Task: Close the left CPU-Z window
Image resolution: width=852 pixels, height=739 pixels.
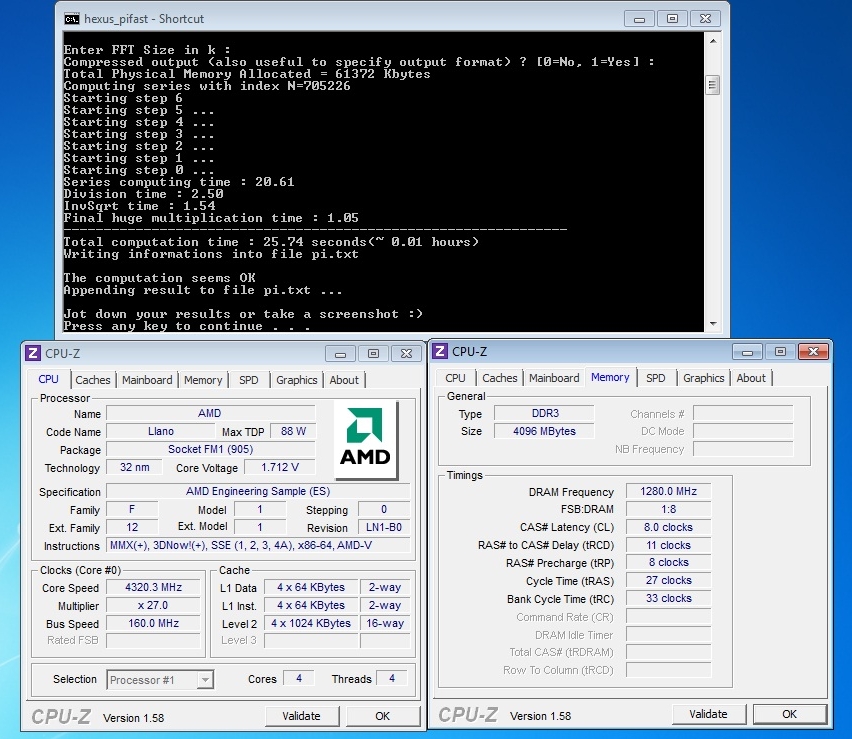Action: point(406,354)
